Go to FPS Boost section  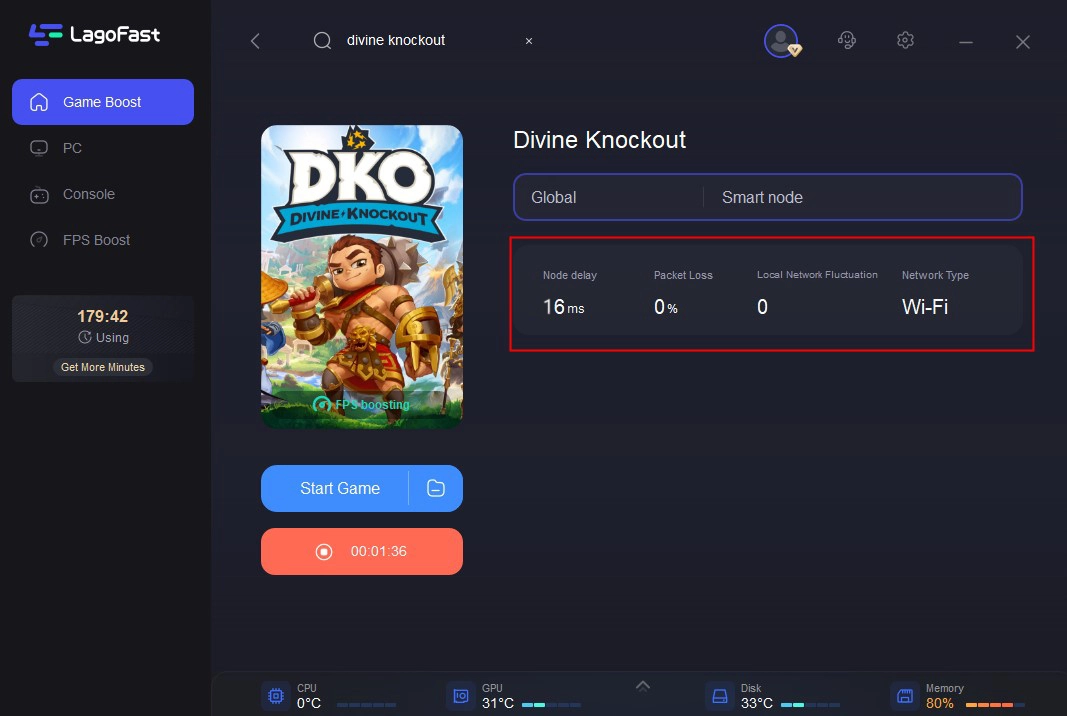96,240
